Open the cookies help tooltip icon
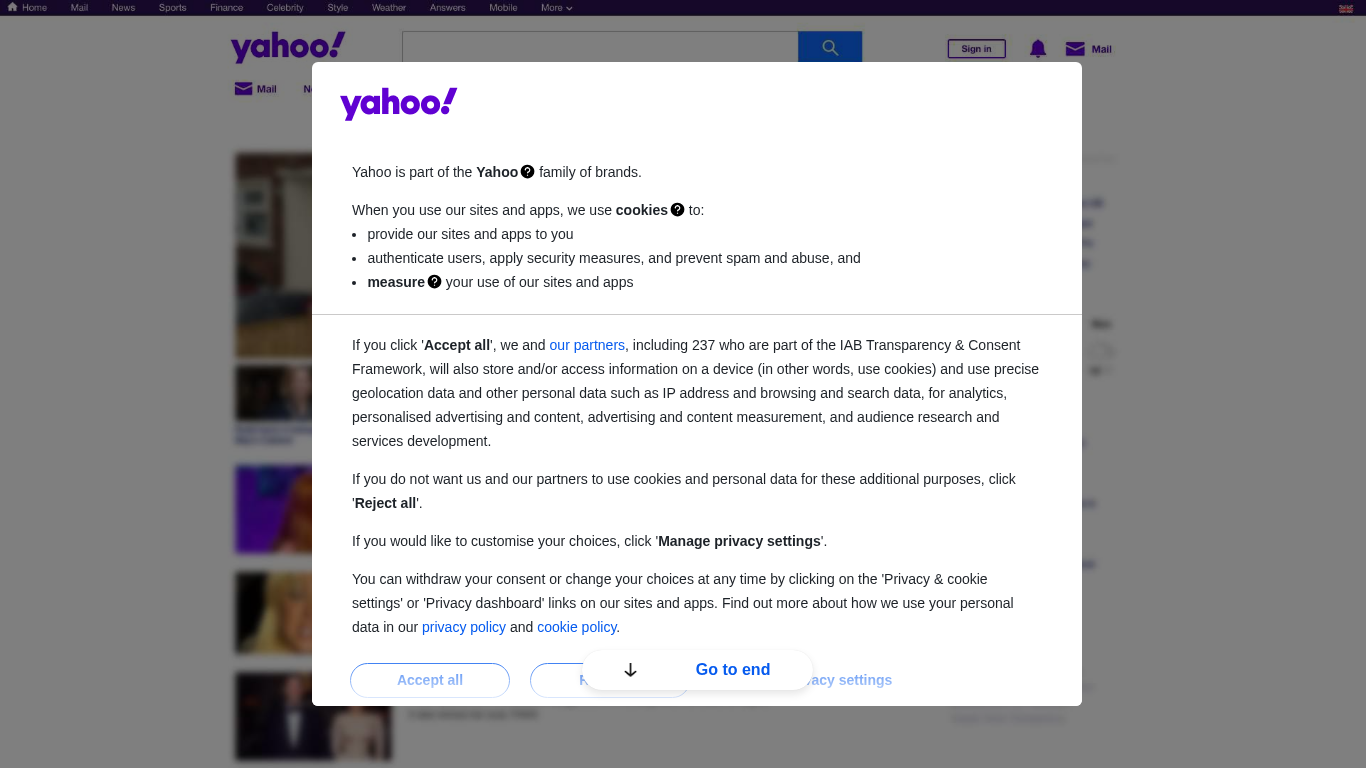The image size is (1366, 768). click(678, 210)
